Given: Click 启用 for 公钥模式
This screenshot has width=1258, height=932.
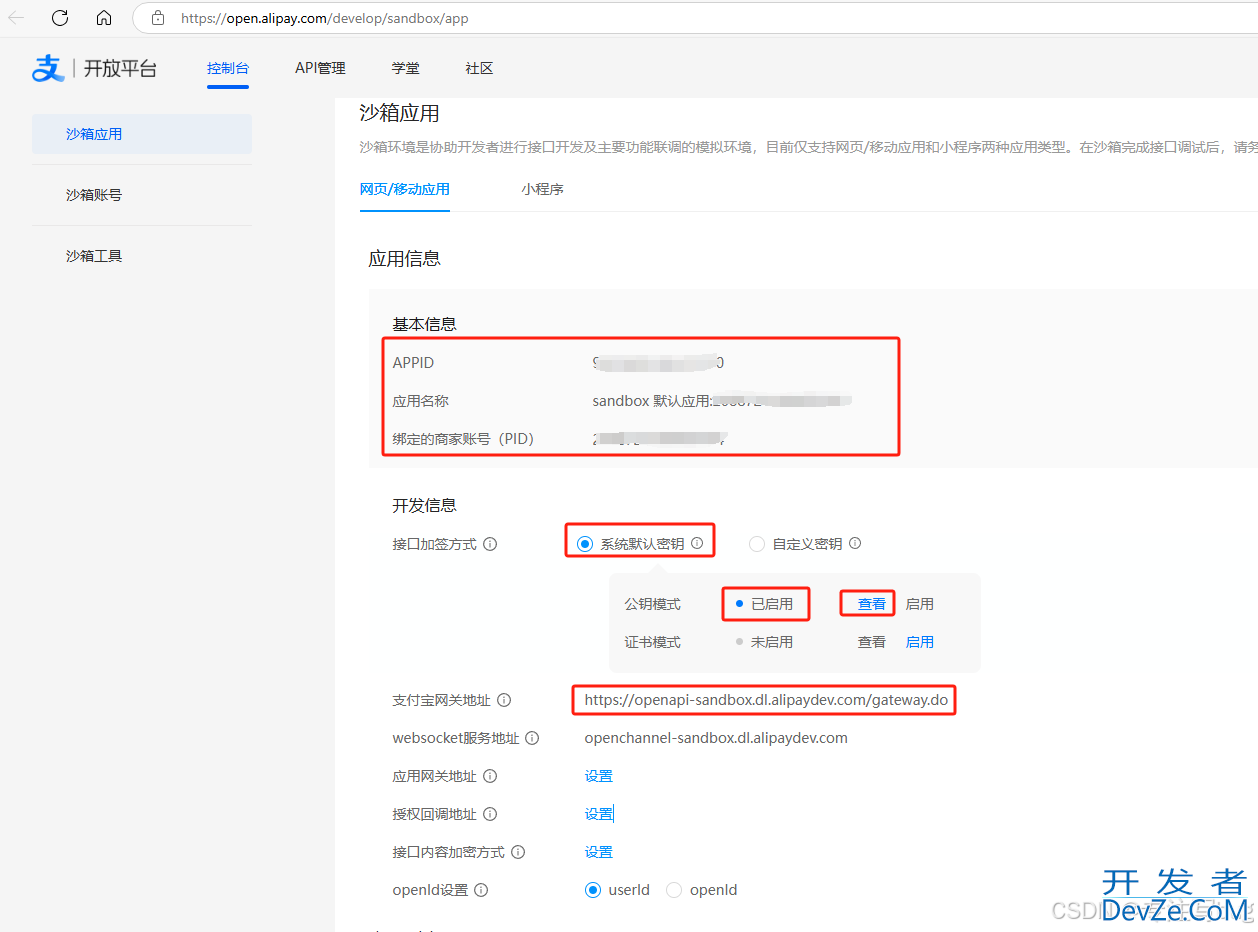Looking at the screenshot, I should pos(920,604).
